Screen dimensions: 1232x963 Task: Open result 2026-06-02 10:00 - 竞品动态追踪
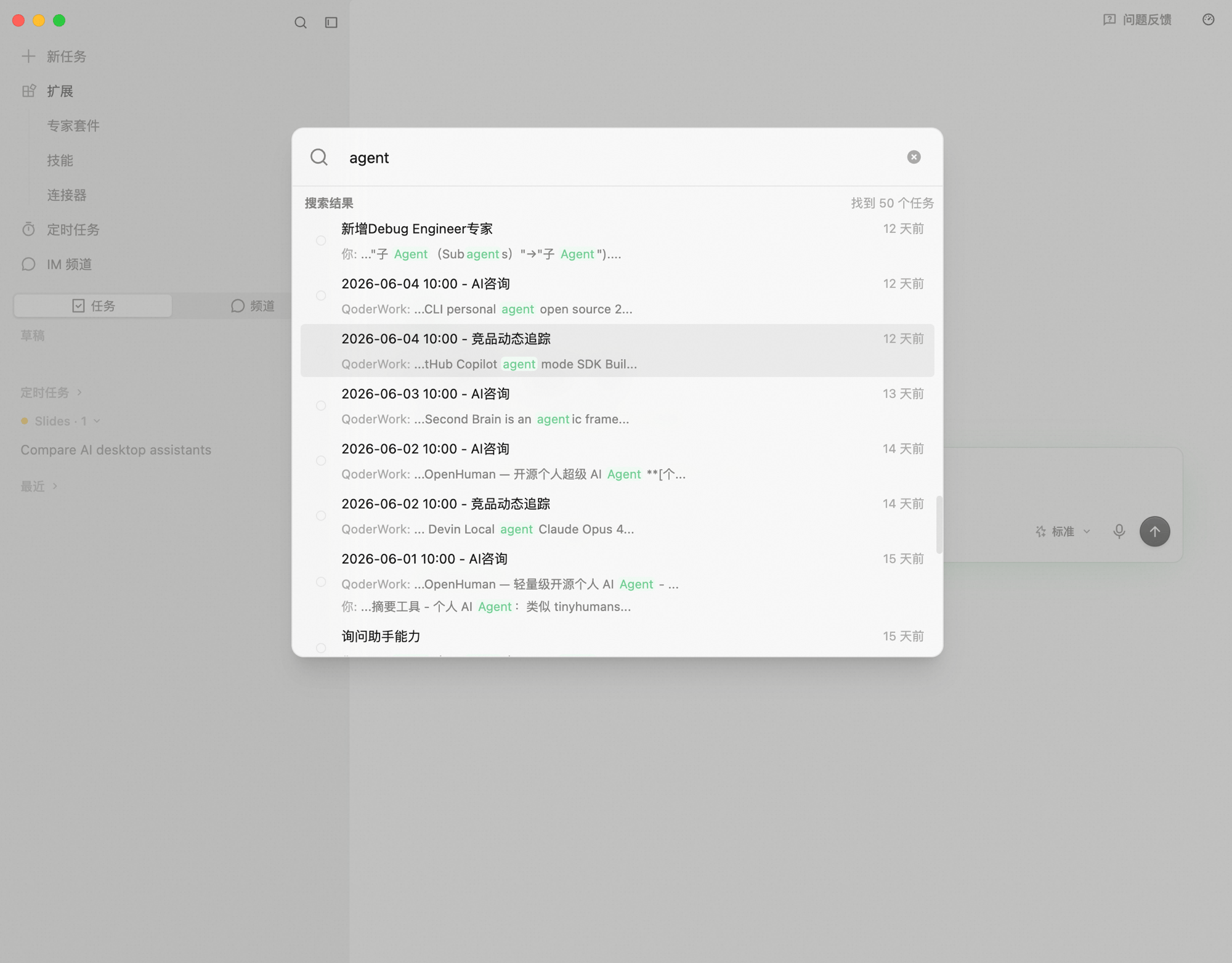617,516
